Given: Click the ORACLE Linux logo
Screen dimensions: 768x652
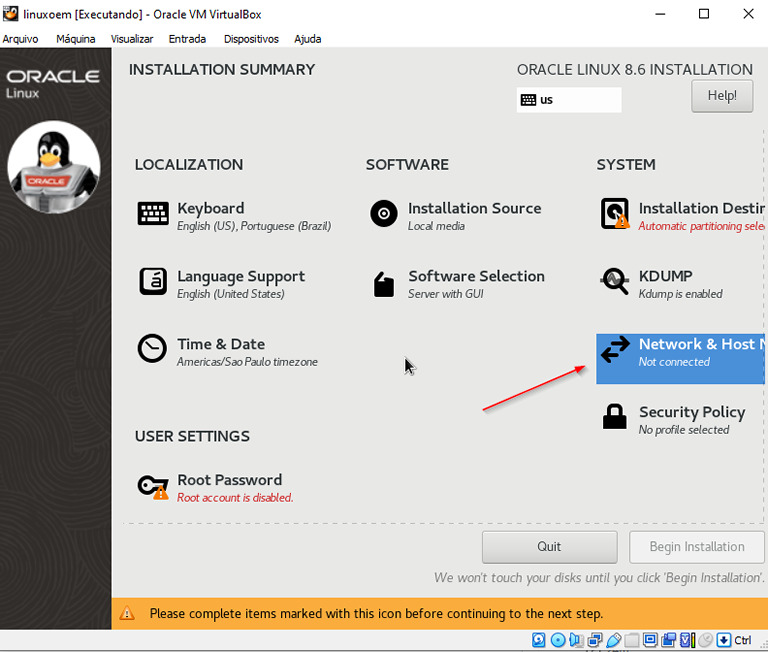Looking at the screenshot, I should click(x=53, y=84).
